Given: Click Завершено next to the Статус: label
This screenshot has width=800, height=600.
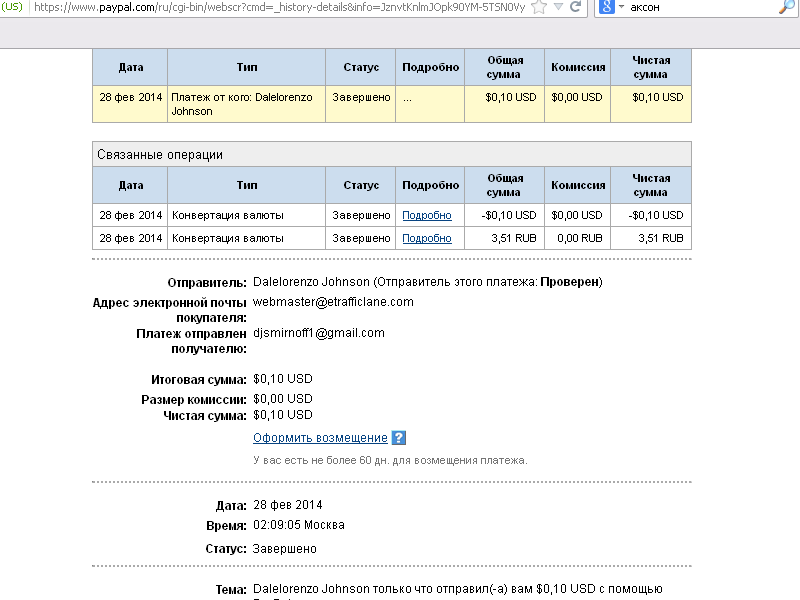Looking at the screenshot, I should point(285,549).
